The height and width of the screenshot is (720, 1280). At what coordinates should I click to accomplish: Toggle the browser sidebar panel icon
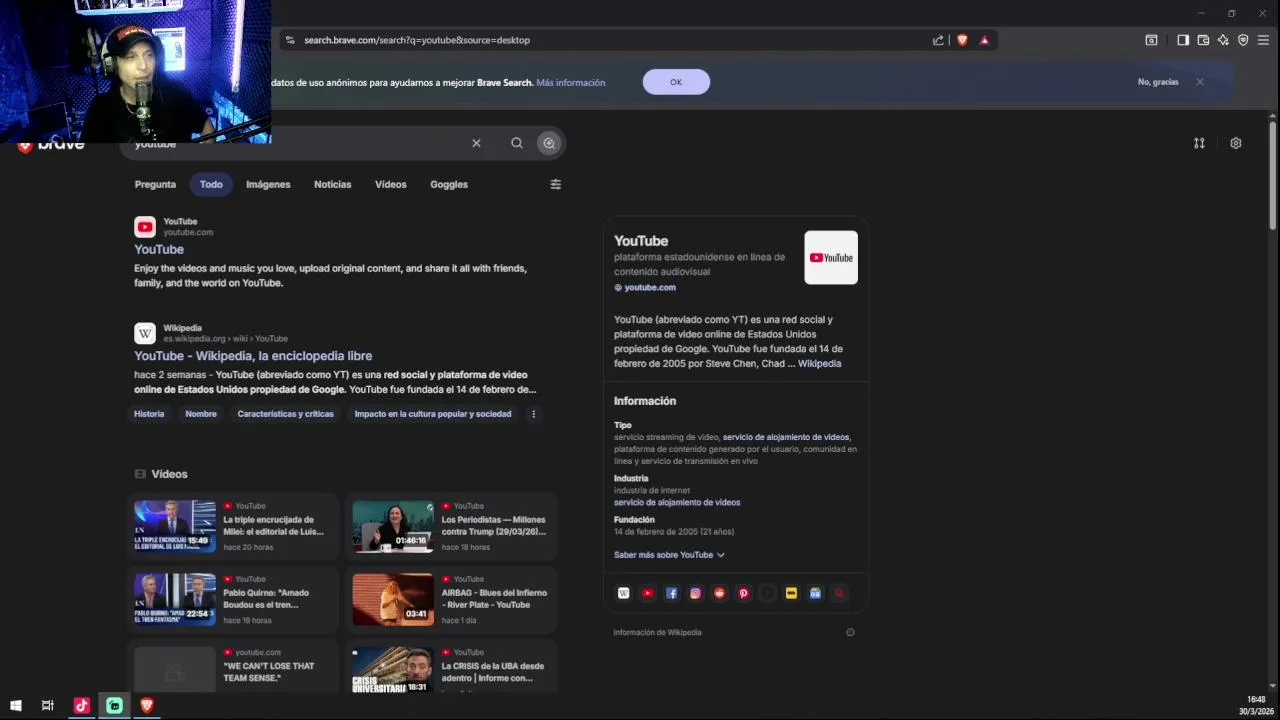click(1183, 40)
